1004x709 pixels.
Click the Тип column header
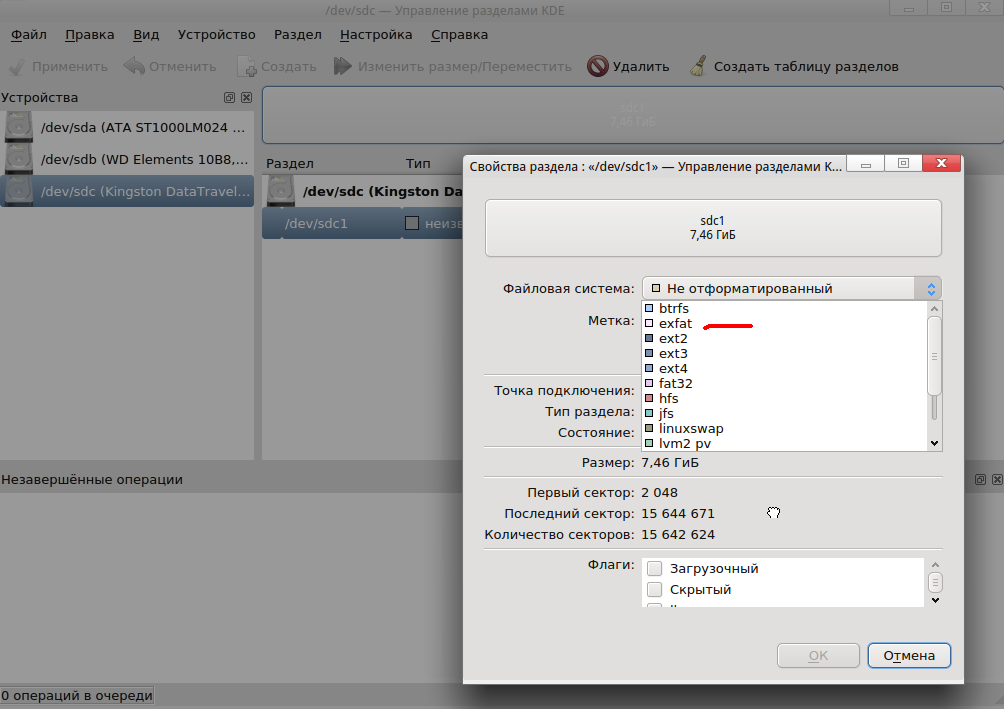coord(418,163)
